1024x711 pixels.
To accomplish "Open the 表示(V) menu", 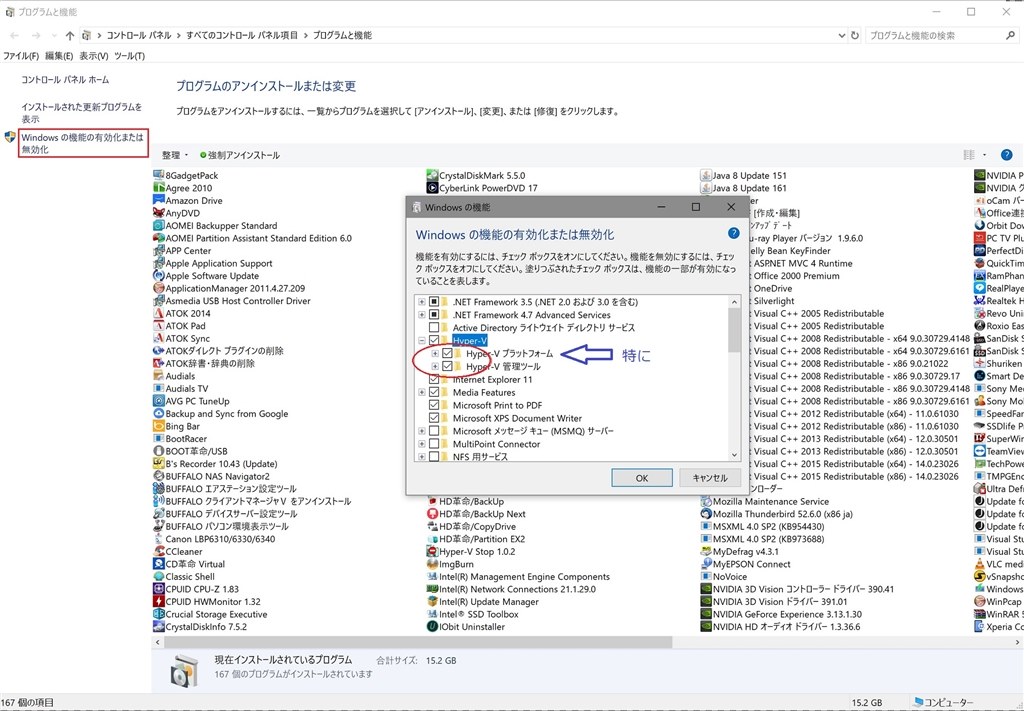I will click(93, 56).
